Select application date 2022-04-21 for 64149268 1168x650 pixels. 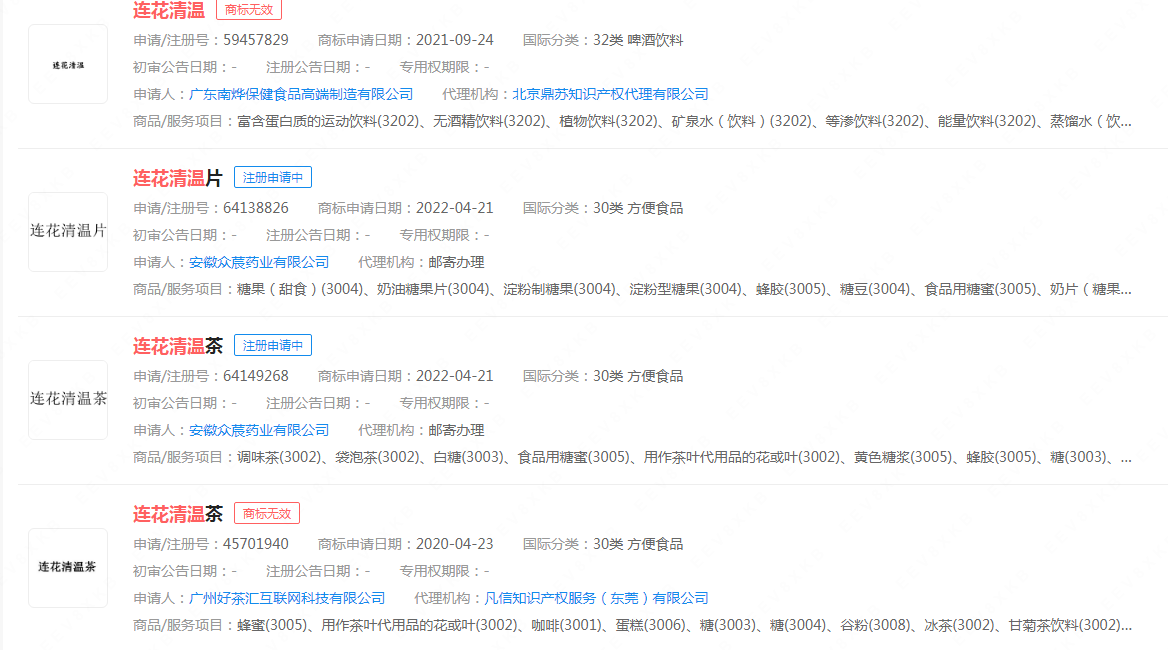[x=454, y=377]
